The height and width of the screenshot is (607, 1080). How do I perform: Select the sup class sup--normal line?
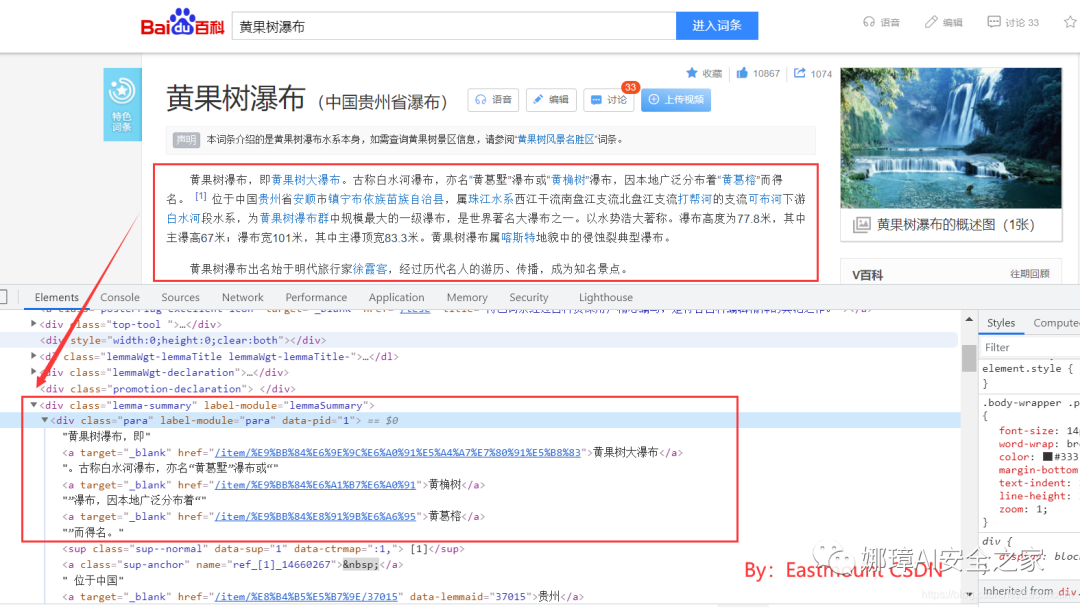pyautogui.click(x=263, y=548)
